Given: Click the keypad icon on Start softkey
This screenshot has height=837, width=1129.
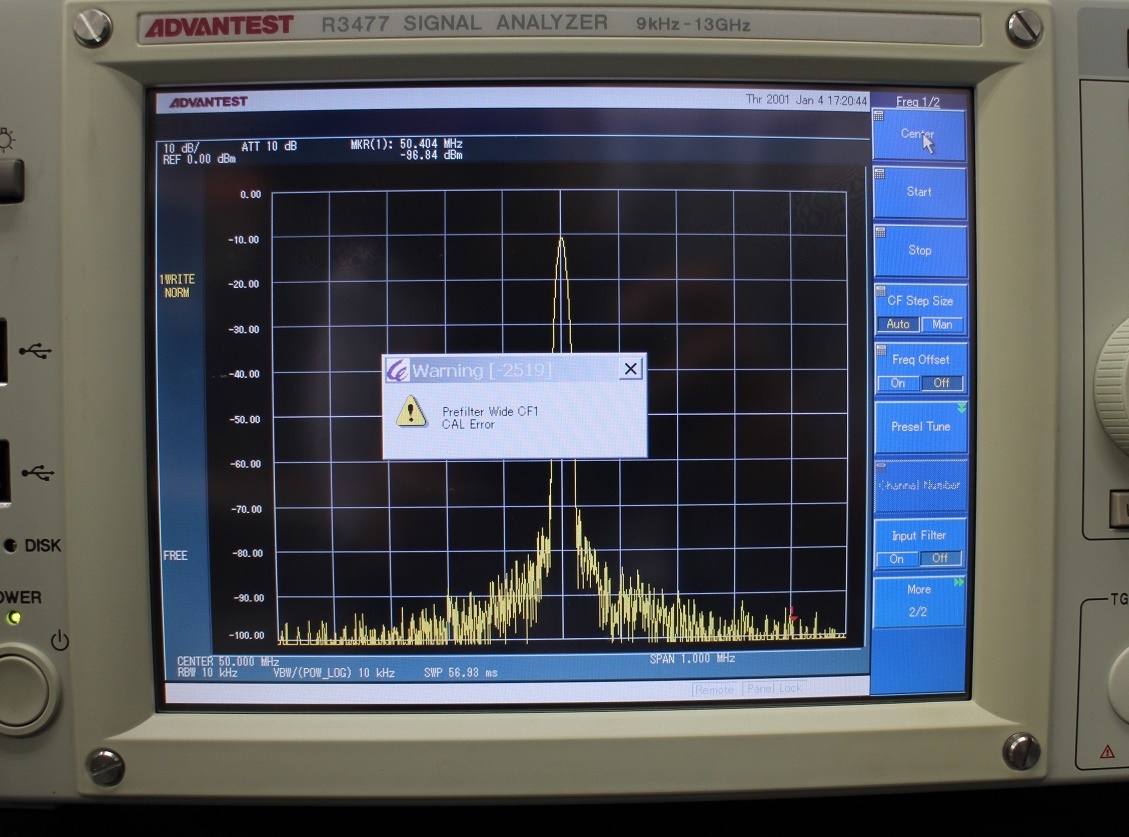Looking at the screenshot, I should point(879,174).
